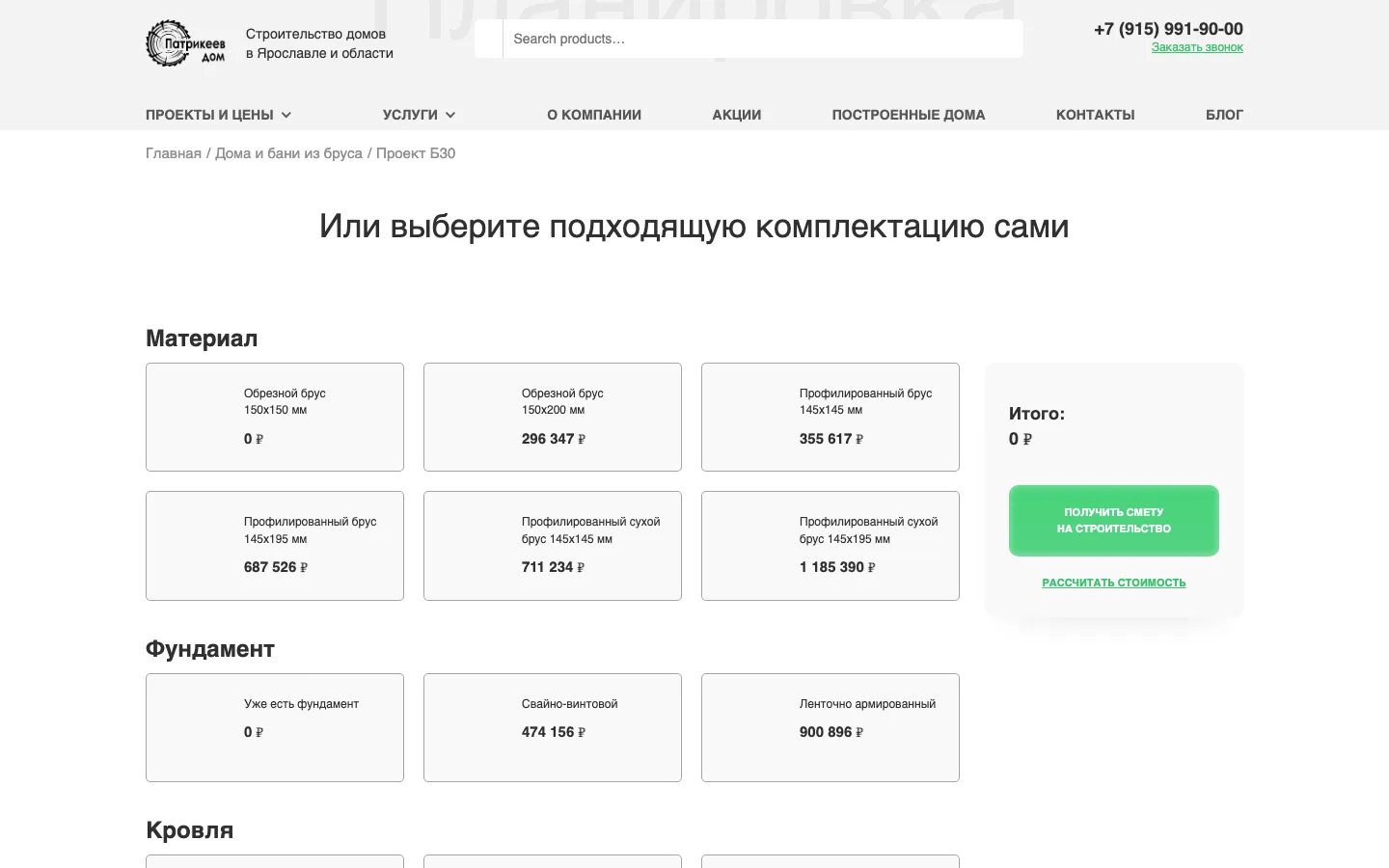
Task: Select Свайно-винтовой foundation option
Action: click(553, 727)
